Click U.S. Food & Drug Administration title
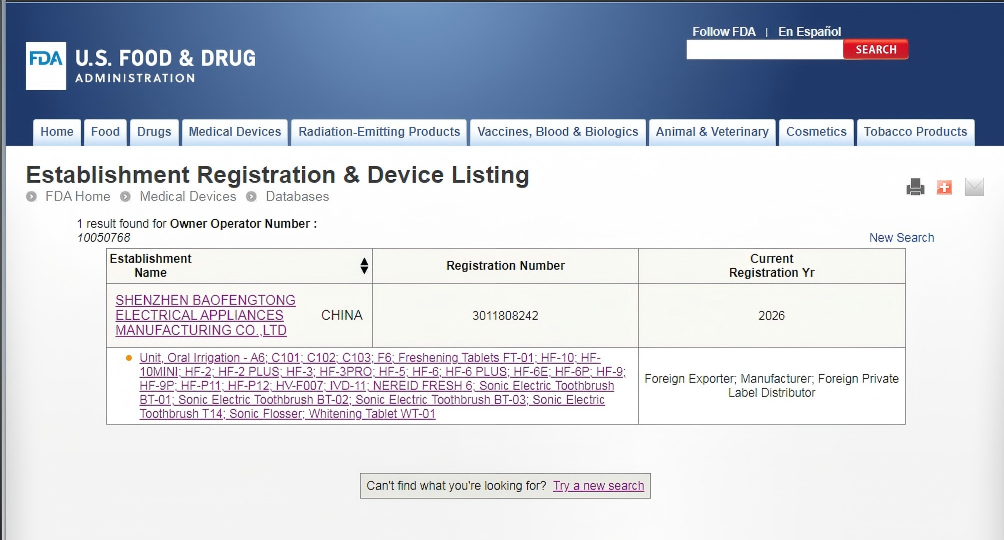The image size is (1004, 540). point(165,66)
